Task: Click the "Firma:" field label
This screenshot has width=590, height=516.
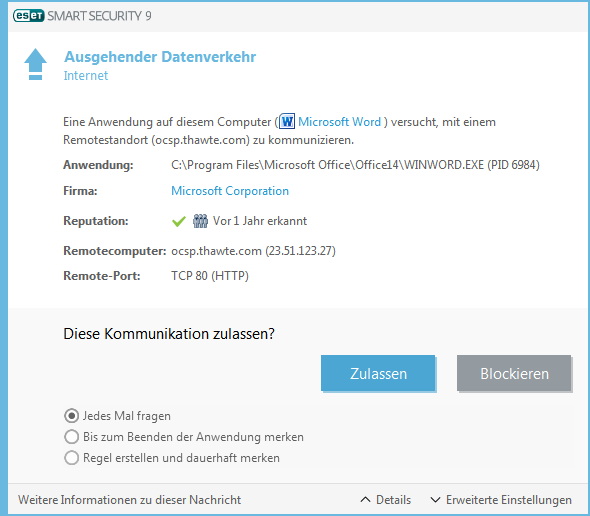Action: click(x=80, y=191)
